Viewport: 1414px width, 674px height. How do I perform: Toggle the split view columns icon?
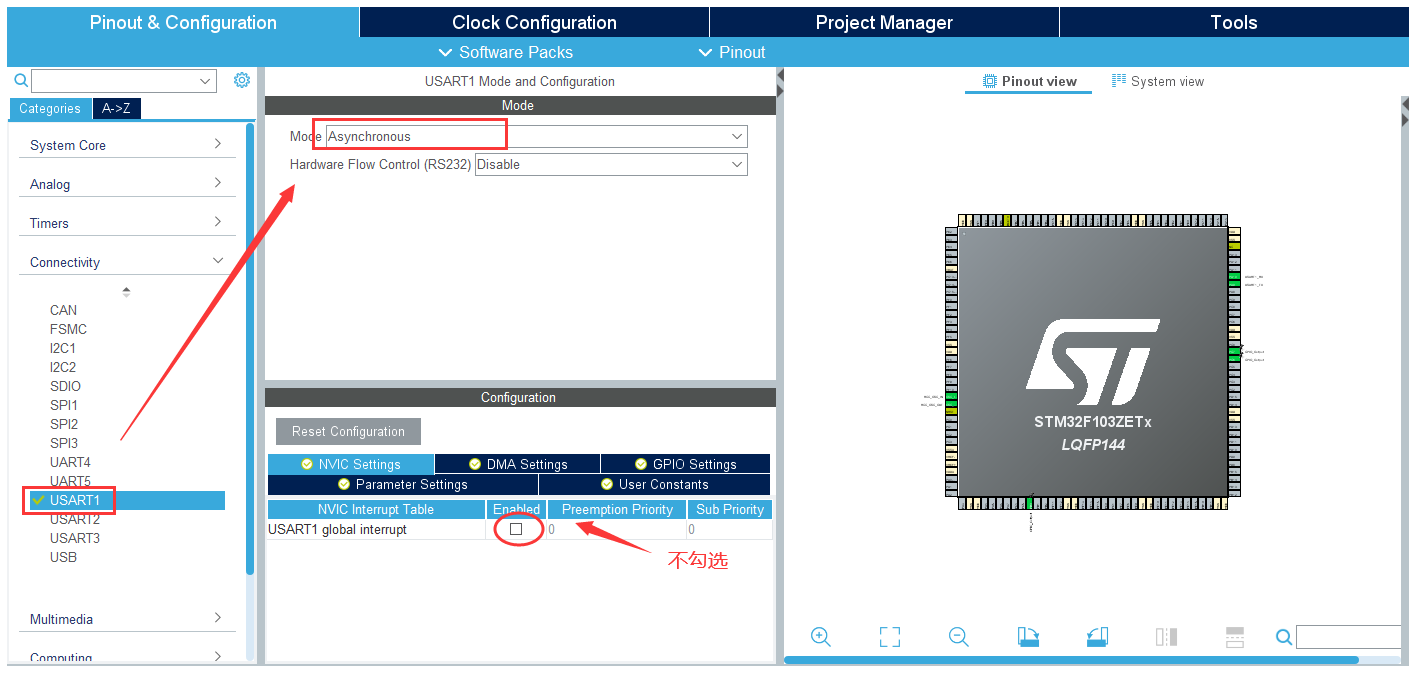(x=1166, y=637)
